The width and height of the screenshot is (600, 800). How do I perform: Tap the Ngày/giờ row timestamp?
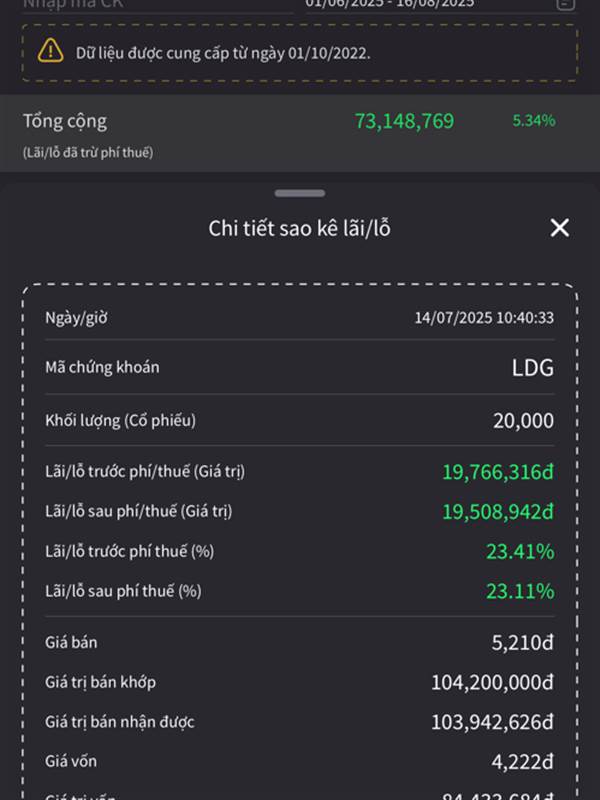pyautogui.click(x=484, y=318)
